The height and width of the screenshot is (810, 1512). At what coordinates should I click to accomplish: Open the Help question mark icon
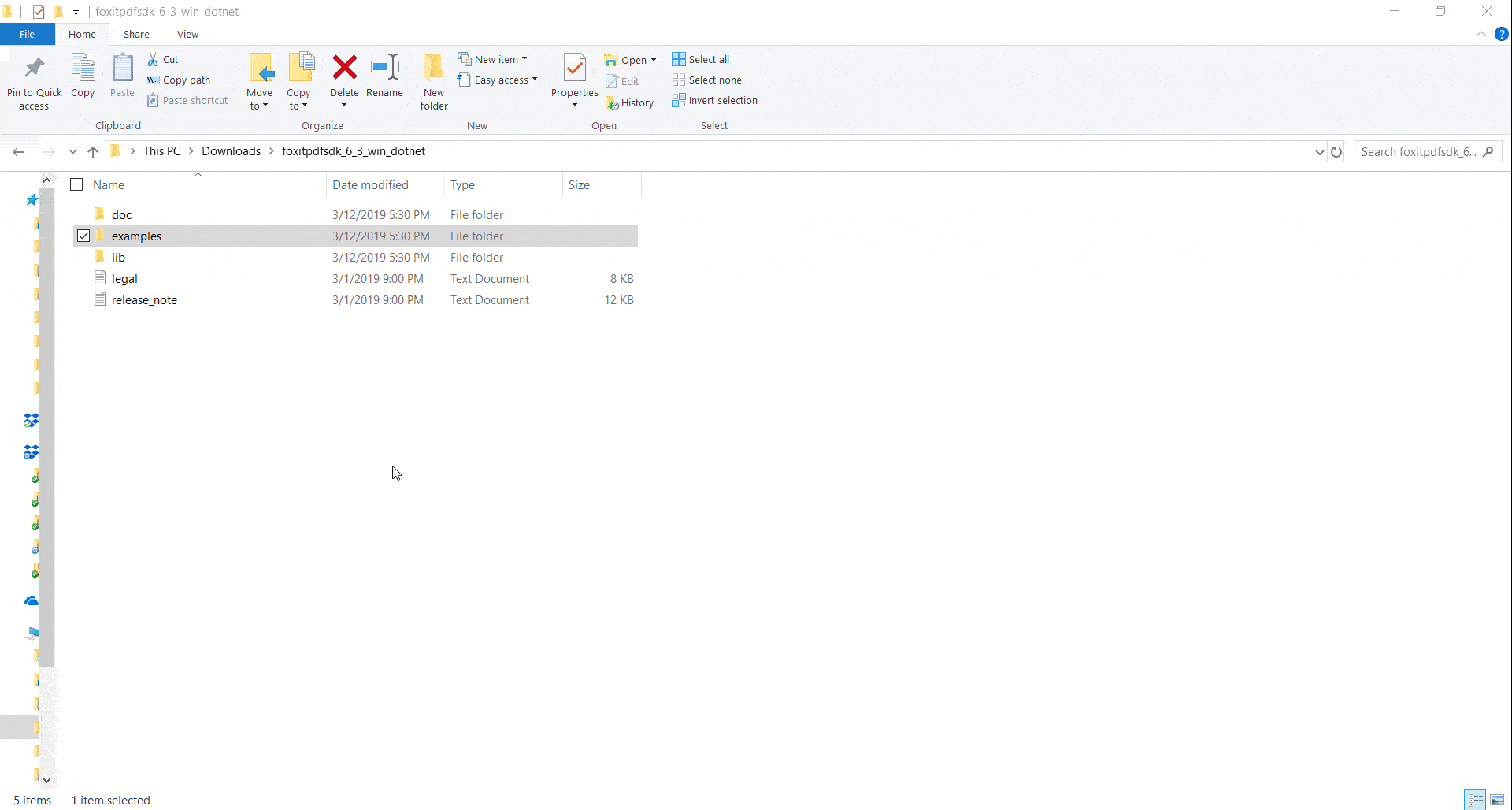tap(1501, 34)
